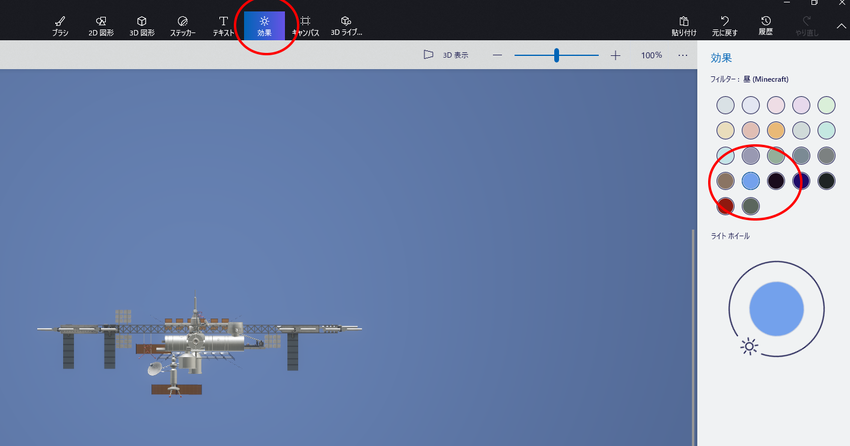The image size is (850, 446).
Task: Click the 貼り付け paste button
Action: tap(684, 25)
